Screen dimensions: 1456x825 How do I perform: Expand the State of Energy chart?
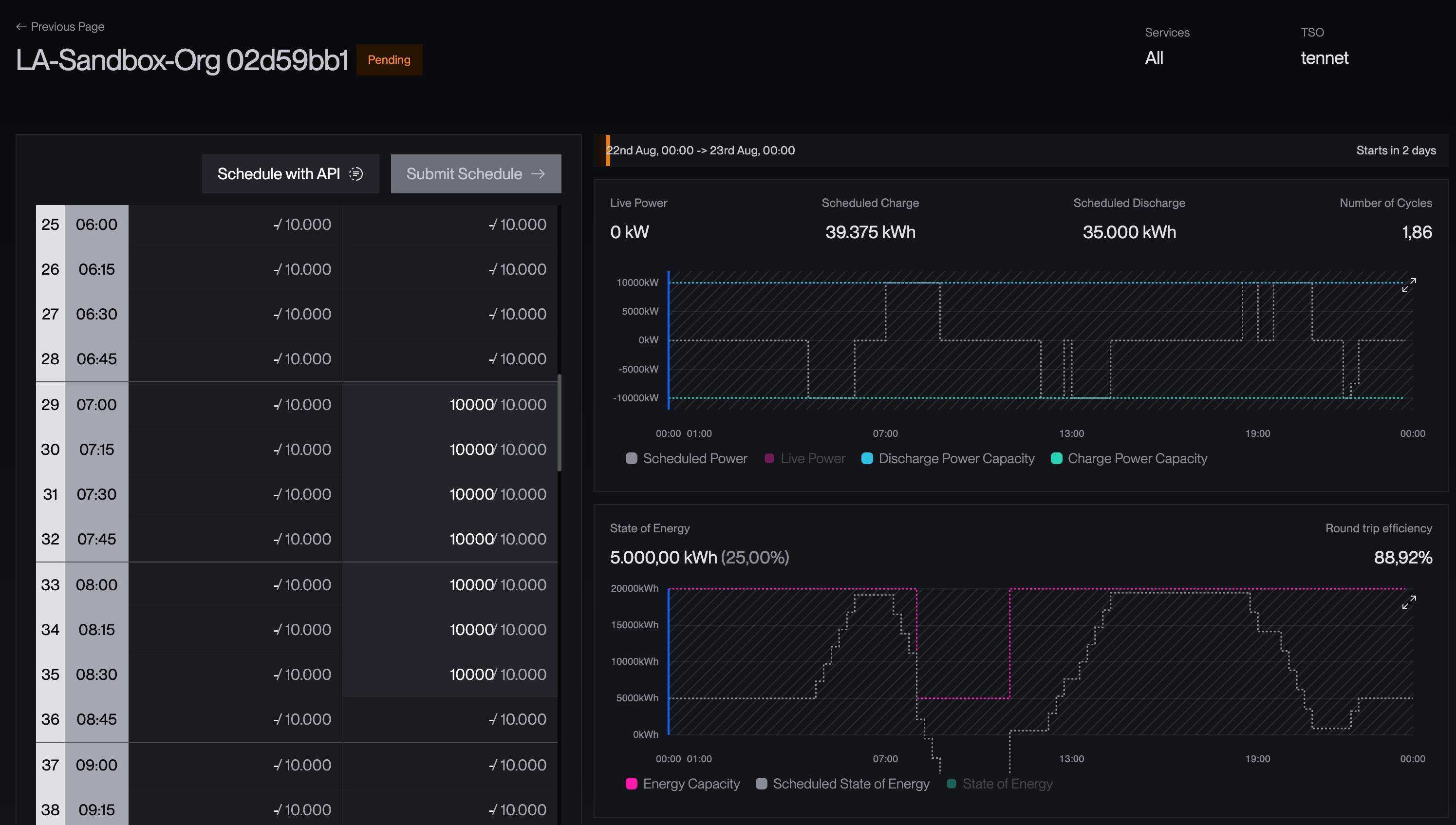1408,602
